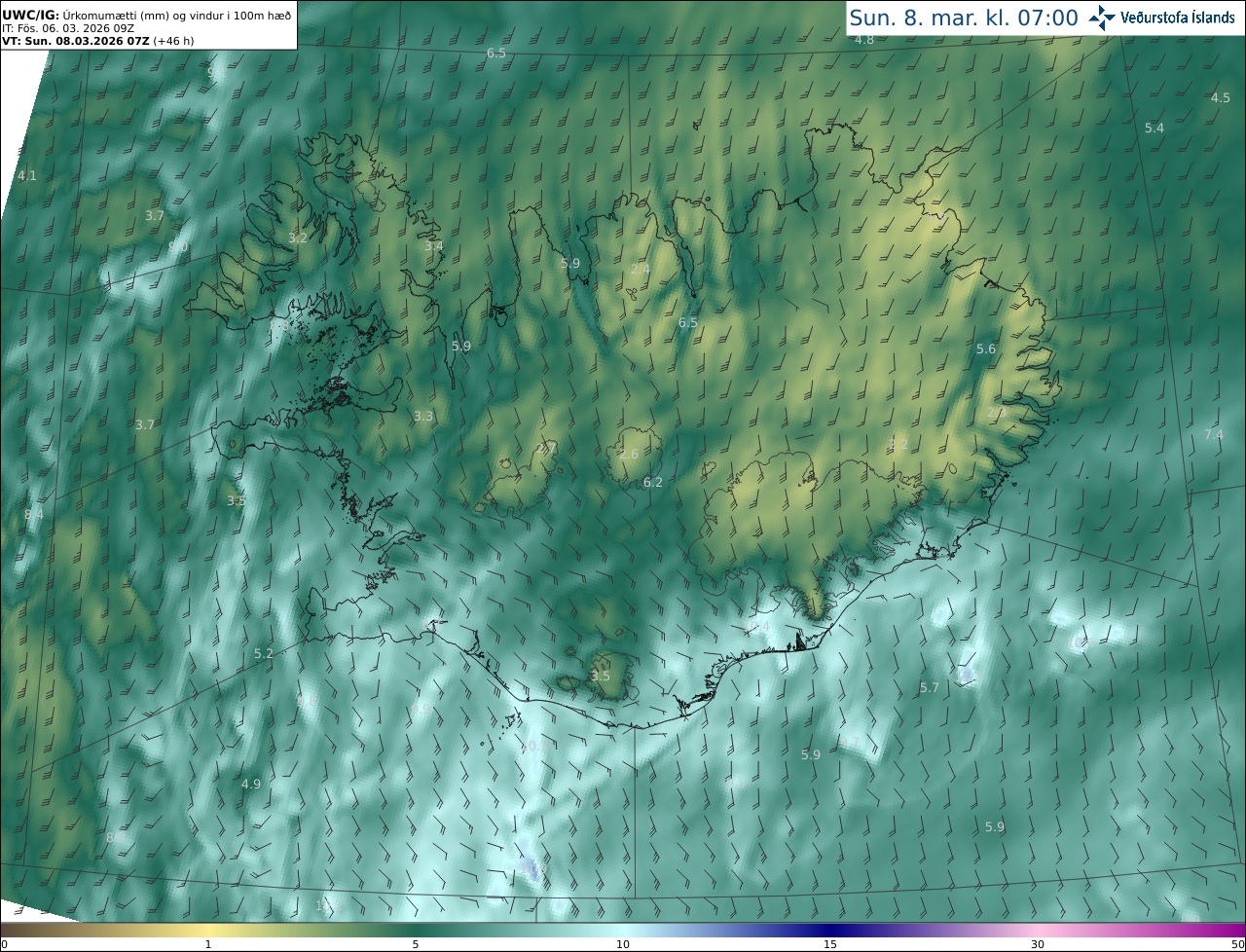Click the 'VT: Sun. 08.03.2026 07Z' line
The height and width of the screenshot is (952, 1246).
(x=76, y=41)
